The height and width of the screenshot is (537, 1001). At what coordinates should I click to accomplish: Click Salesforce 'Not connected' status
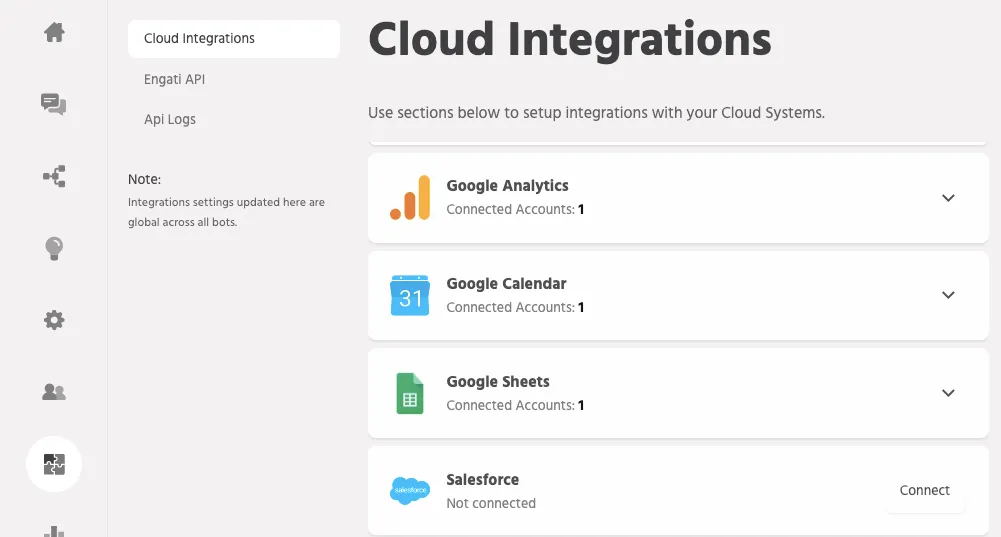click(491, 503)
